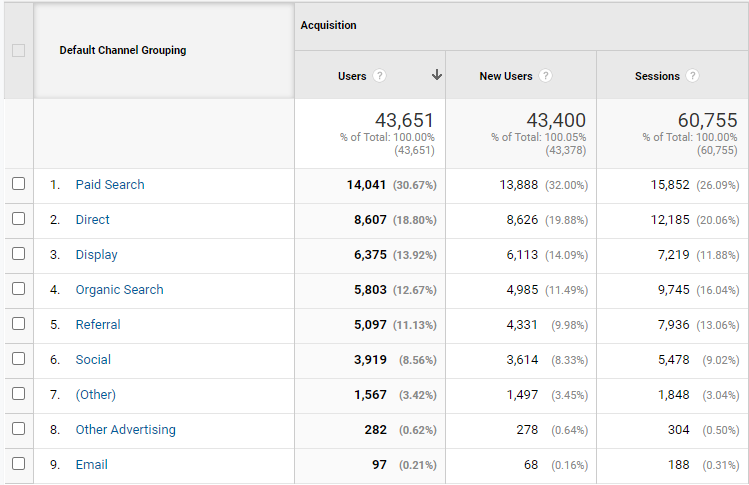Sort by the Sessions column header
This screenshot has height=485, width=749.
pos(657,76)
